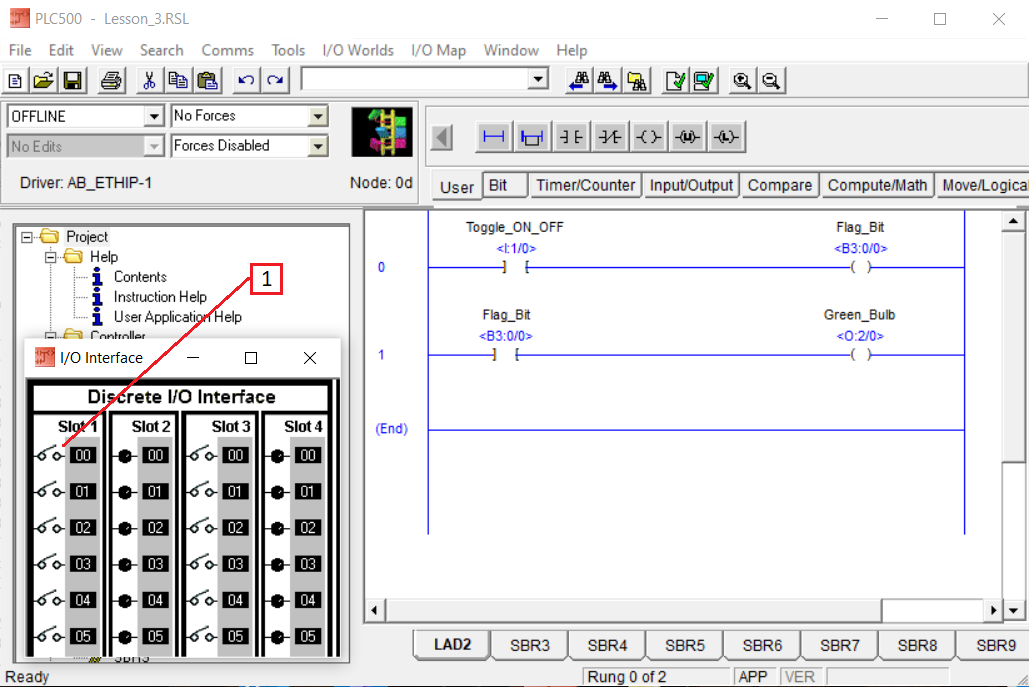Click the Zoom in magnifier icon
This screenshot has width=1029, height=687.
tap(742, 81)
